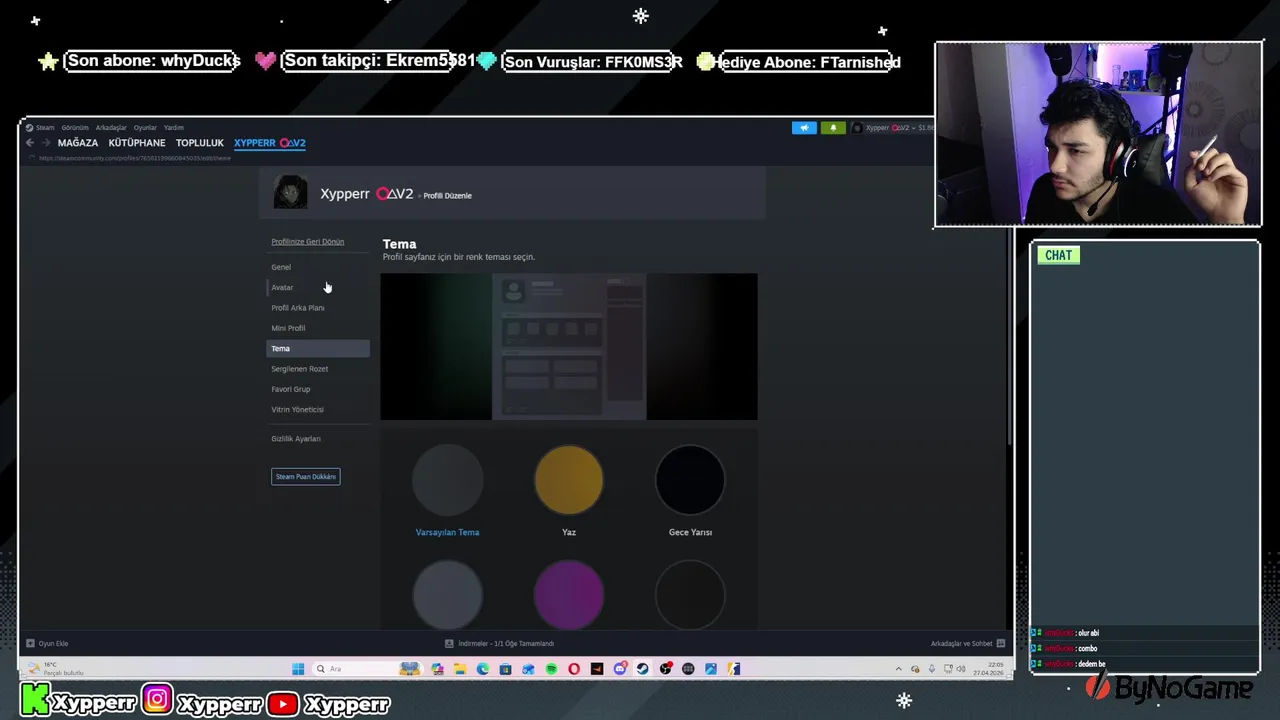Open the Xypperr account dropdown at top right
Viewport: 1280px width, 720px height.
point(892,128)
